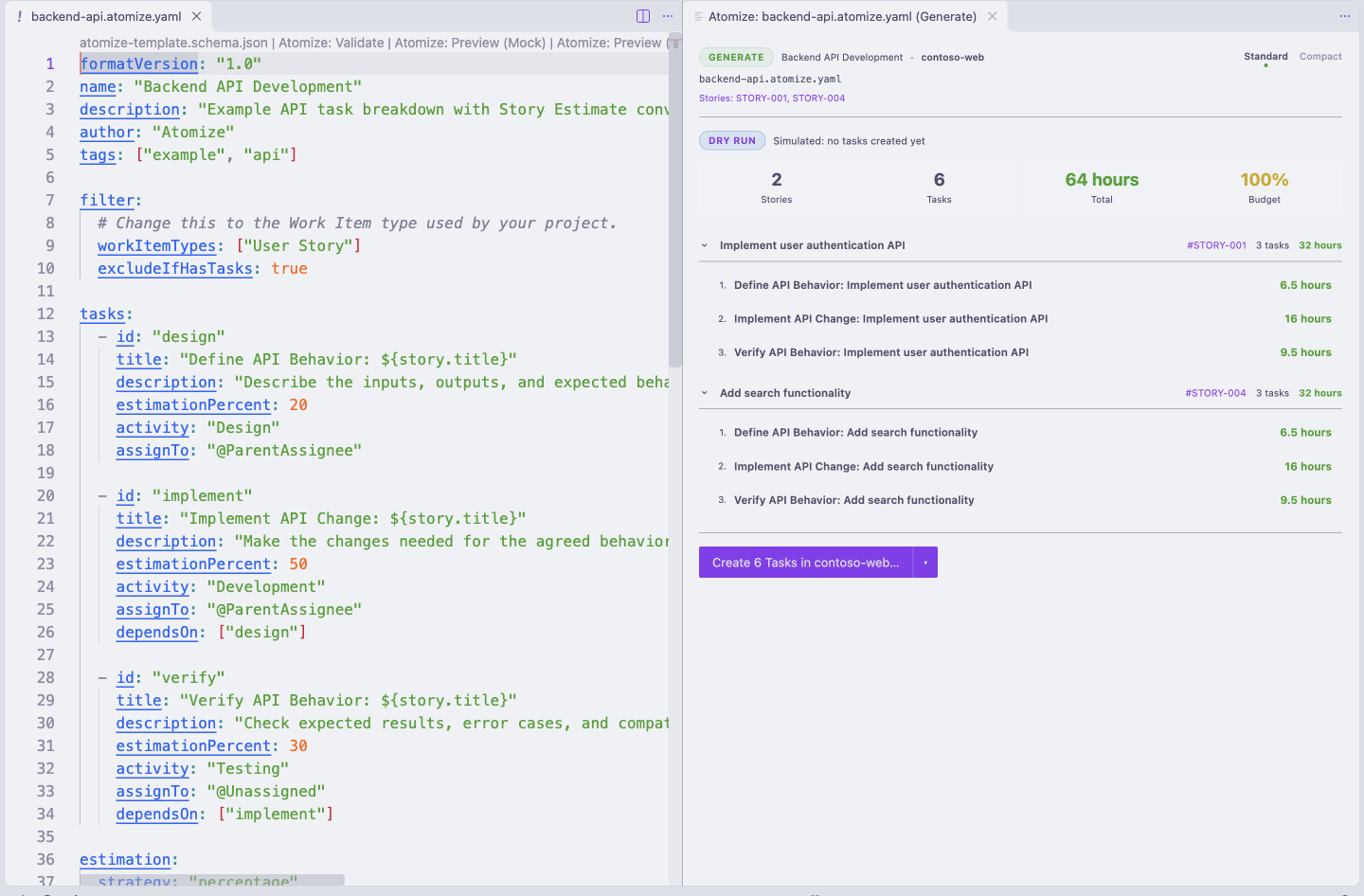Click the excludeIfHasTasks key
Viewport: 1364px width, 896px height.
click(x=175, y=268)
